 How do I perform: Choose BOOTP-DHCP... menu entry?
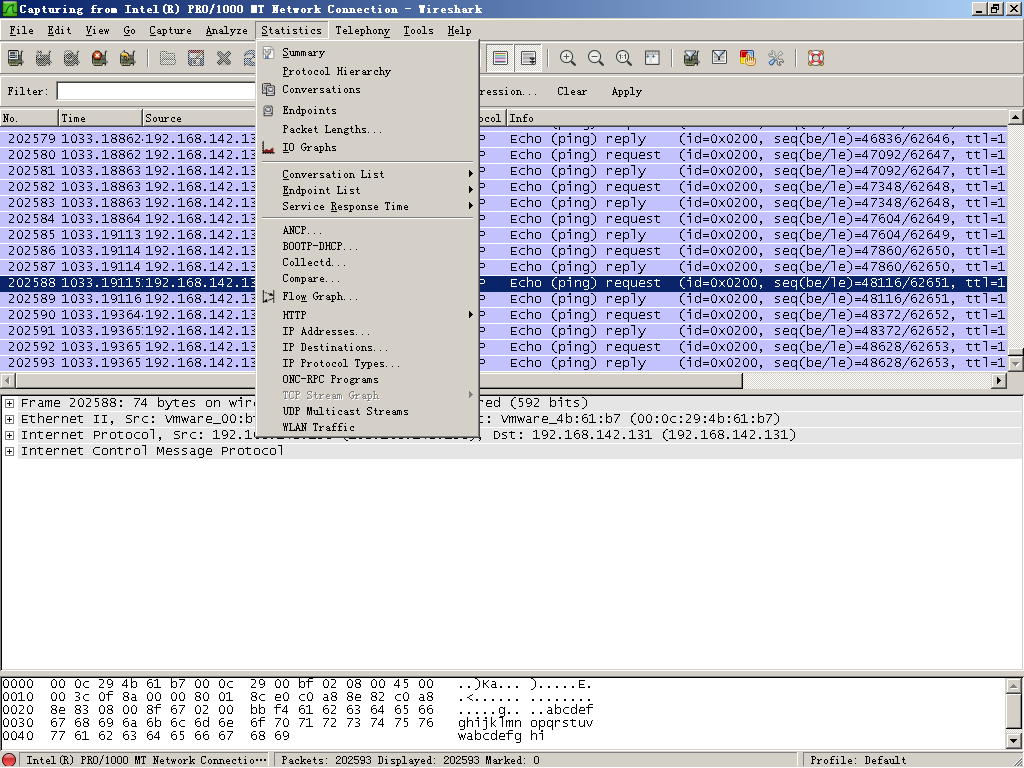[368, 247]
